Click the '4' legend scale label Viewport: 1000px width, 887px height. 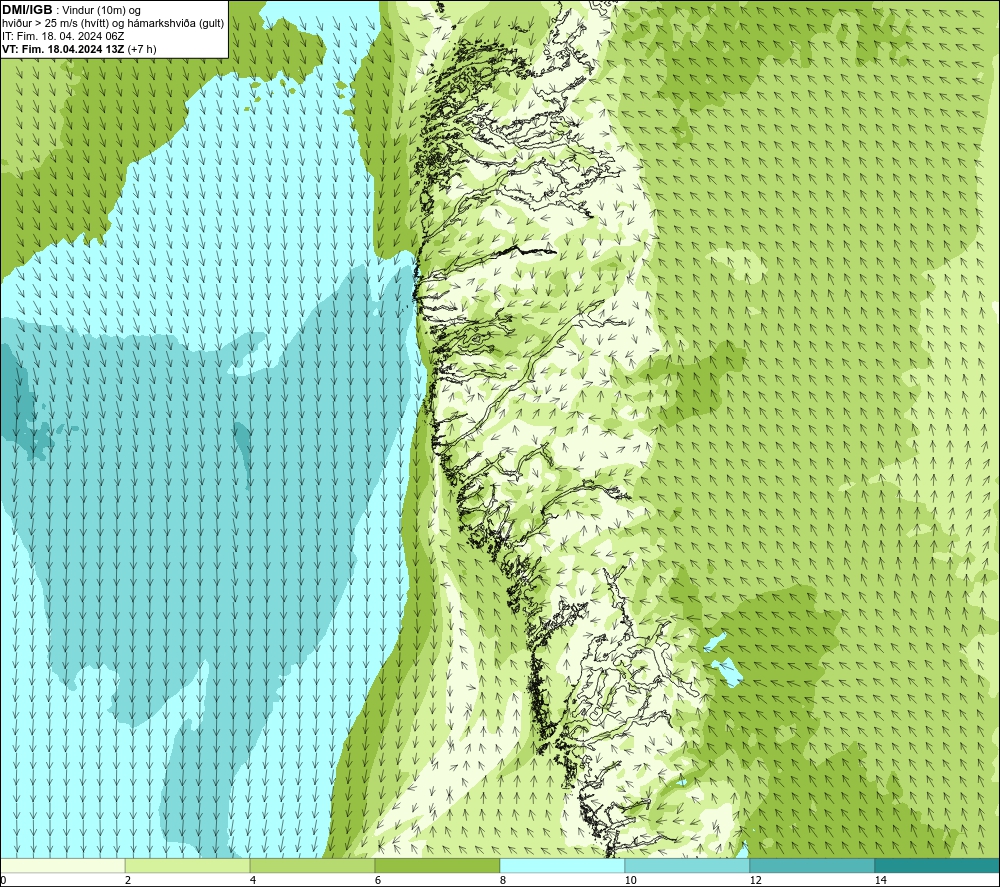click(x=253, y=881)
